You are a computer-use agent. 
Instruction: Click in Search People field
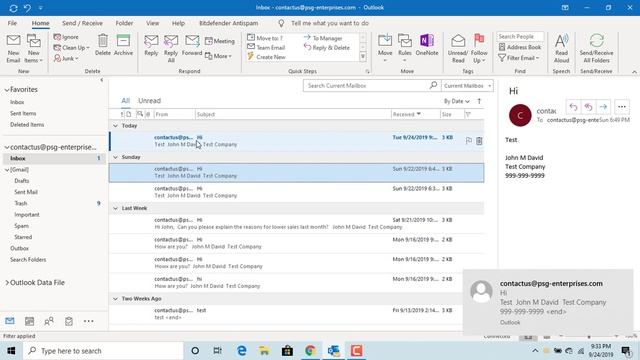pos(520,36)
